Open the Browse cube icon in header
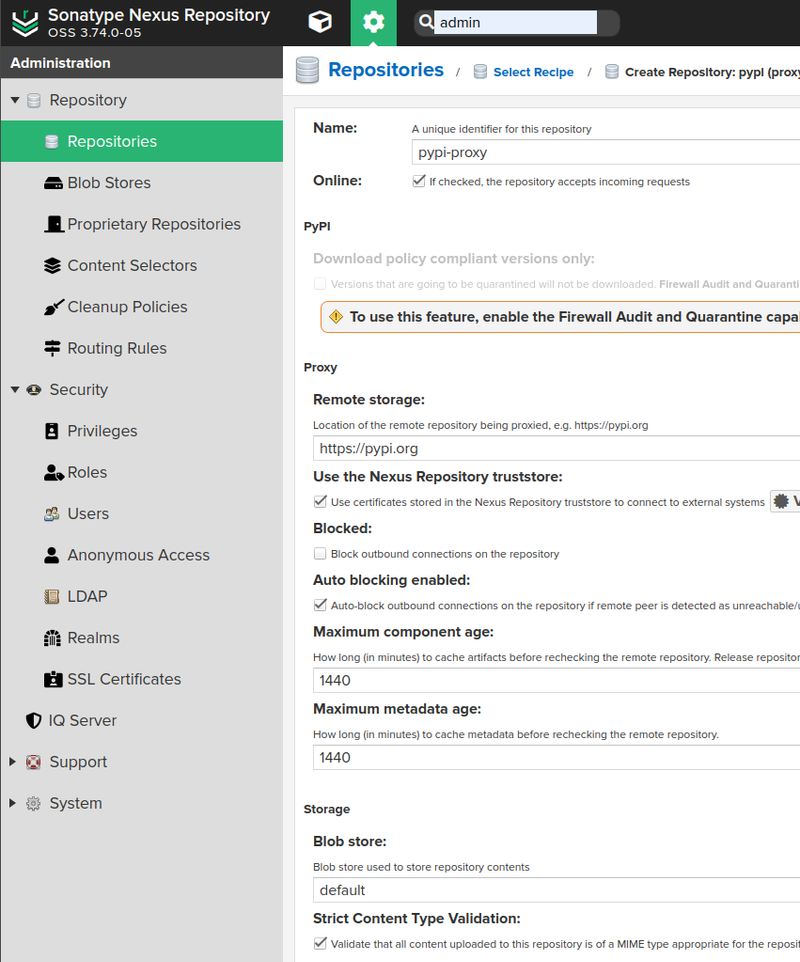 click(320, 23)
